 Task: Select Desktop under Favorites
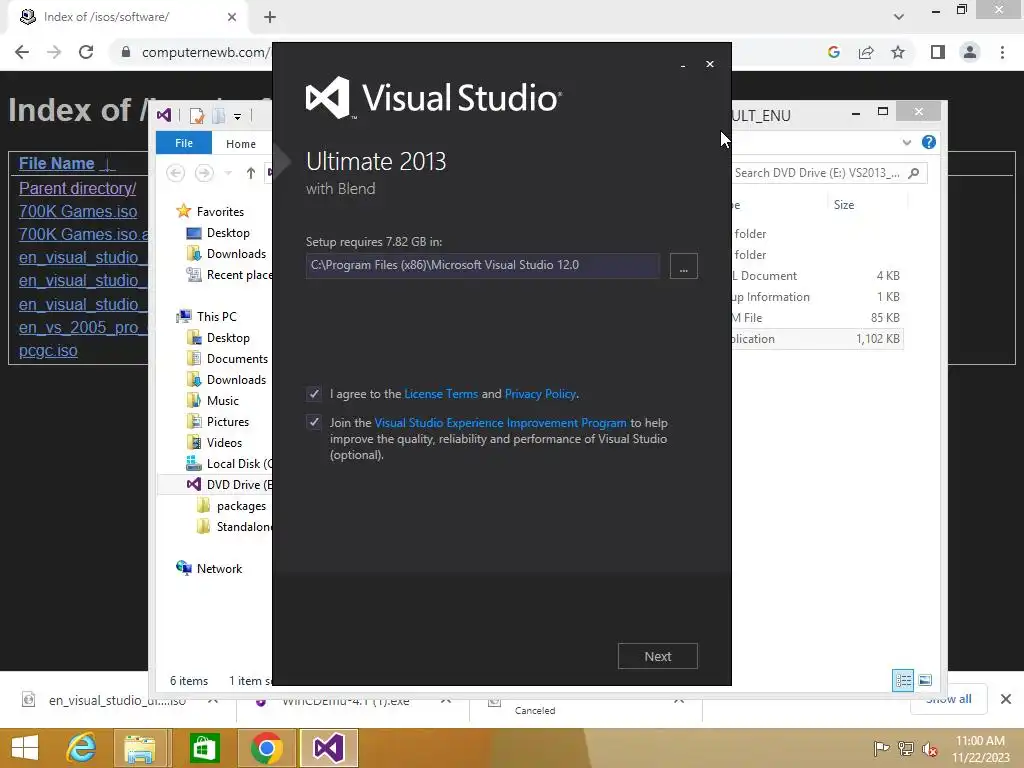pyautogui.click(x=228, y=232)
